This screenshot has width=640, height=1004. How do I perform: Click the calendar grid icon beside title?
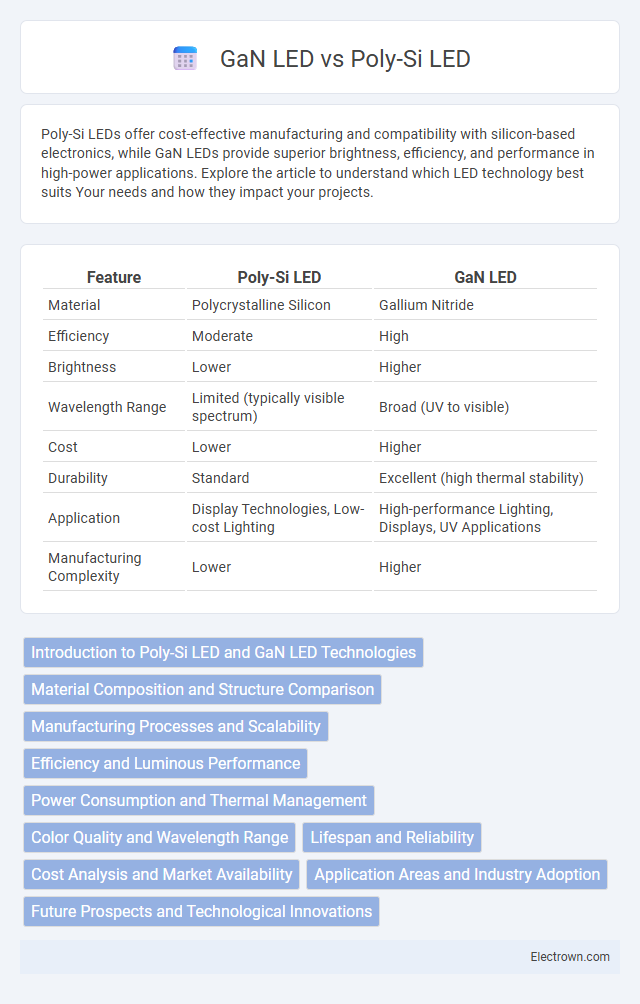tap(185, 58)
